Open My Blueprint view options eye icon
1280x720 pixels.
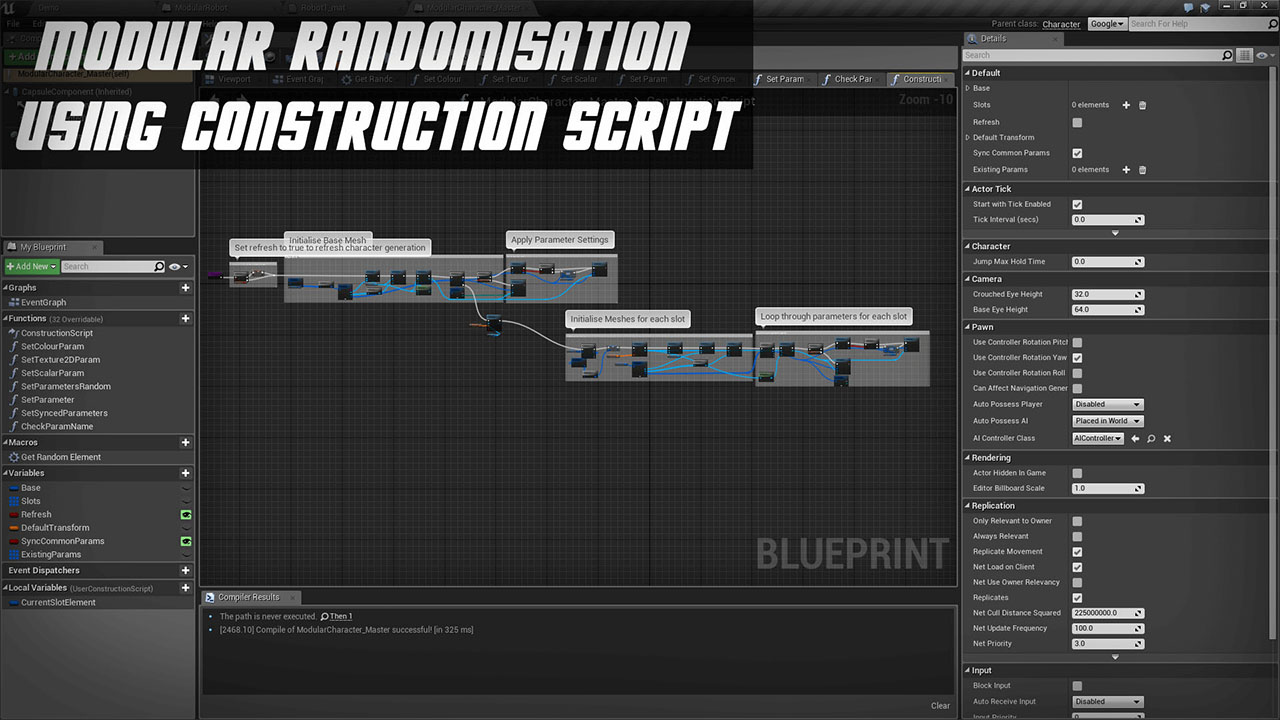[x=178, y=267]
